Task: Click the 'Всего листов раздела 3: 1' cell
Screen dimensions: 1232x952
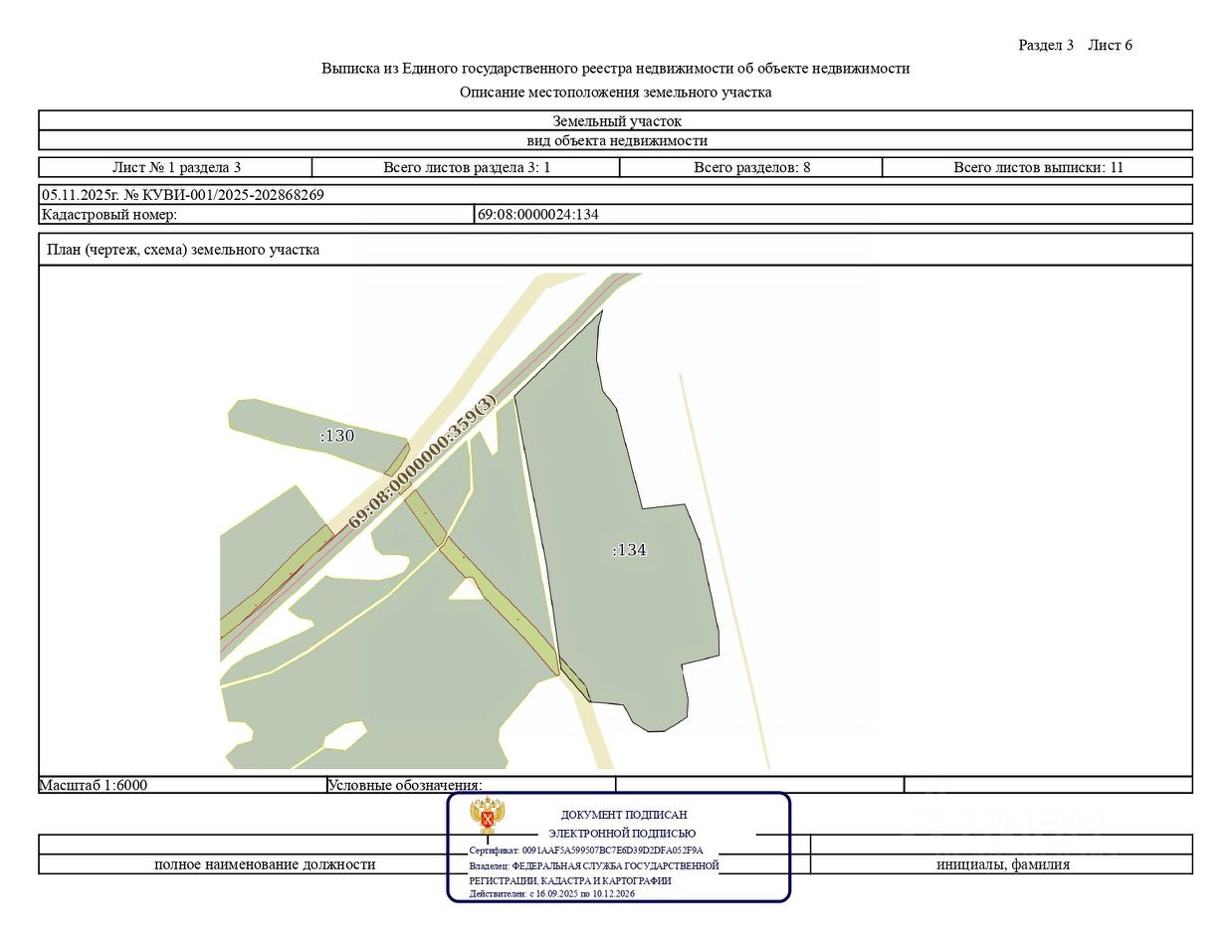Action: (x=466, y=167)
